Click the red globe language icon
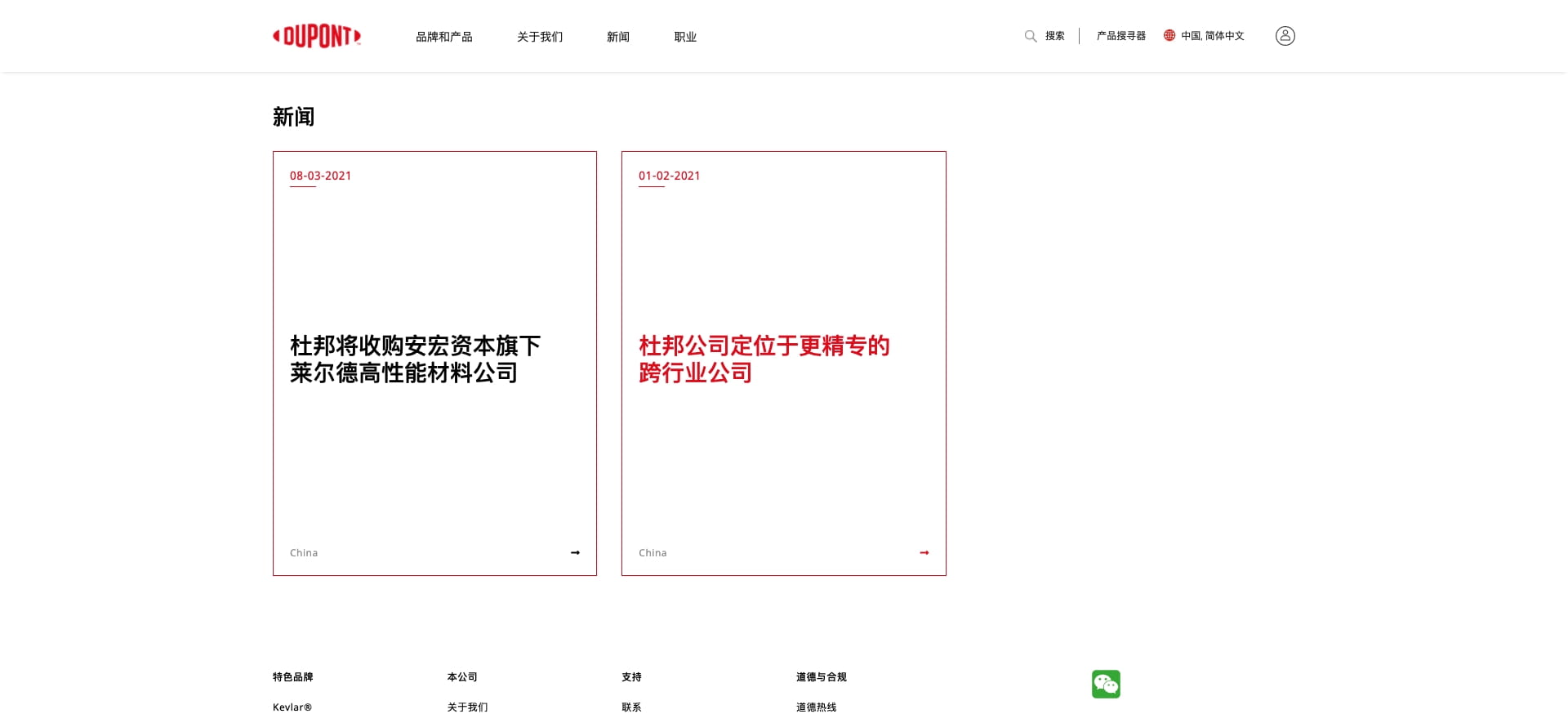Screen dimensions: 1568x714 (x=1169, y=35)
